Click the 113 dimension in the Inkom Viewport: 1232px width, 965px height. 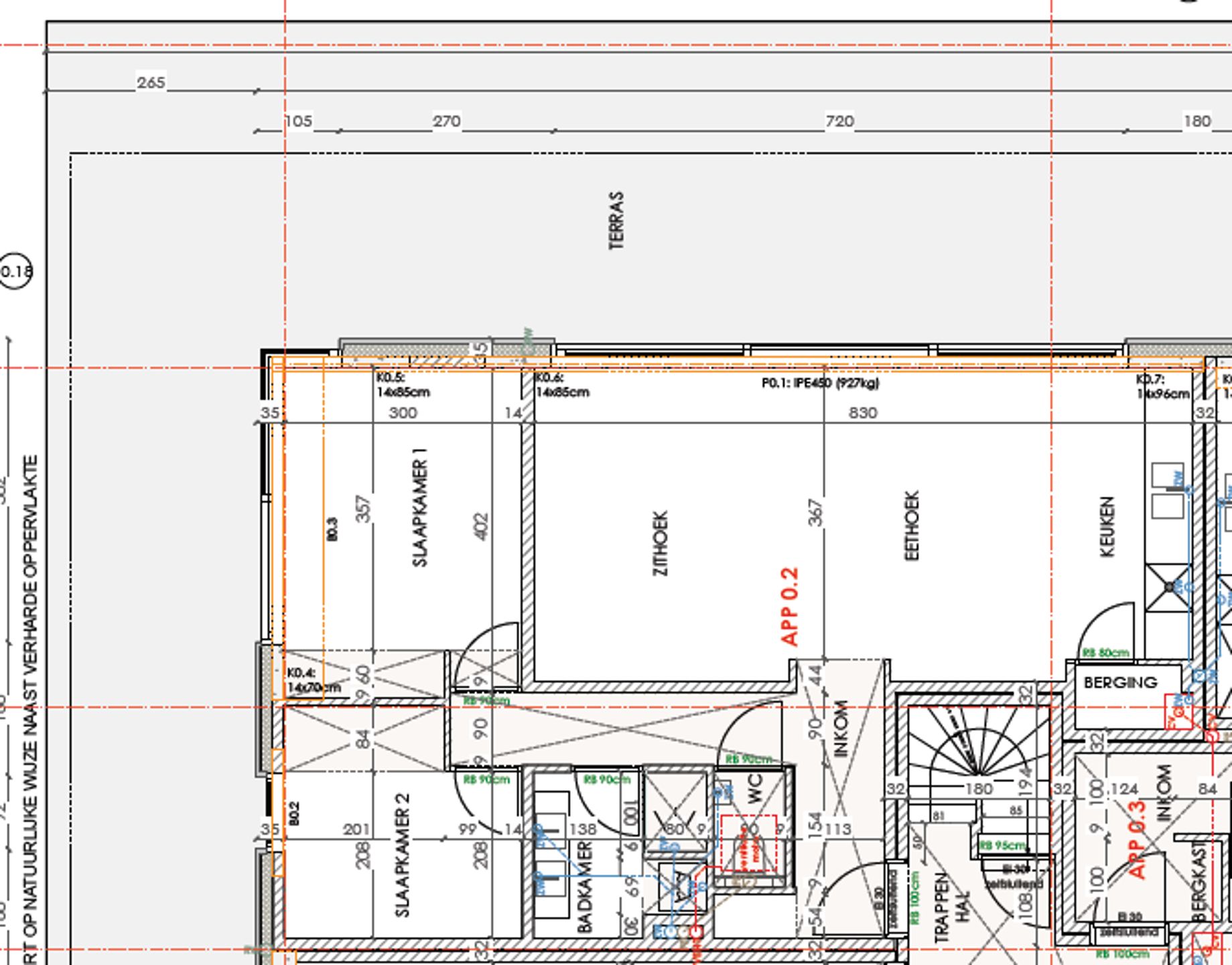tap(838, 830)
